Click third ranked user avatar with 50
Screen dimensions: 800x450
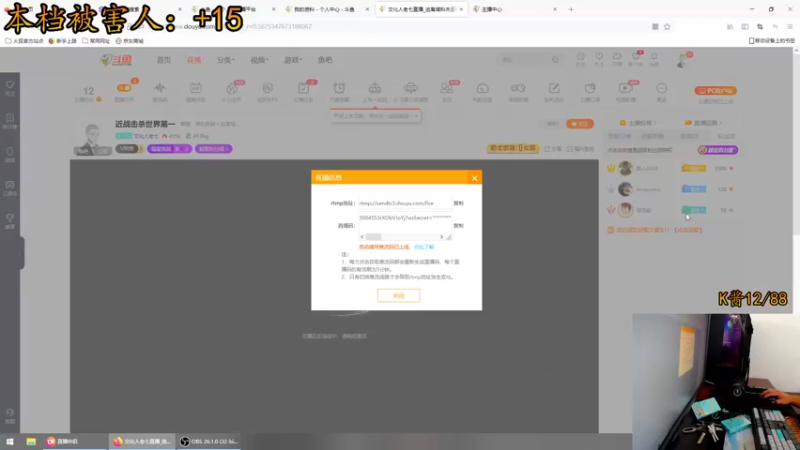625,210
